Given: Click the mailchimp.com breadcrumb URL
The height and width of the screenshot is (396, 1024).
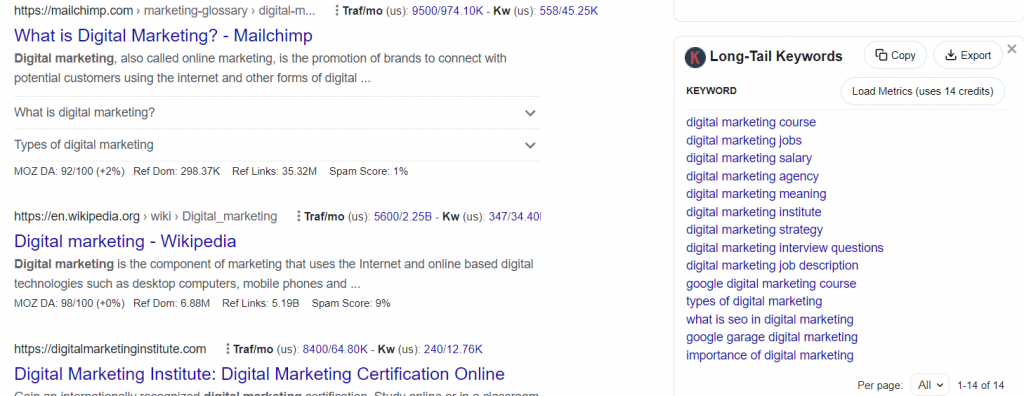Looking at the screenshot, I should (165, 11).
